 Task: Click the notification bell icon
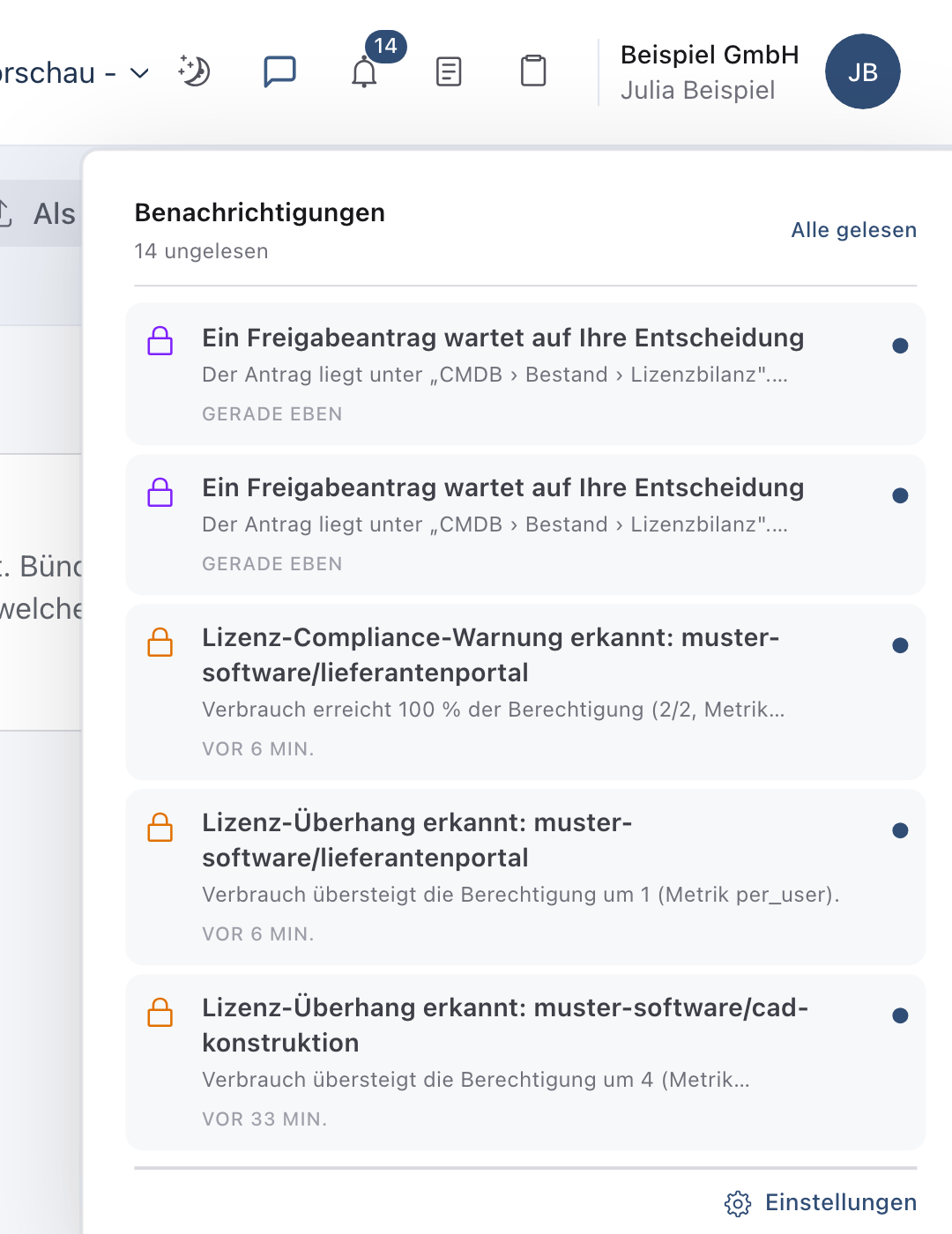coord(364,71)
